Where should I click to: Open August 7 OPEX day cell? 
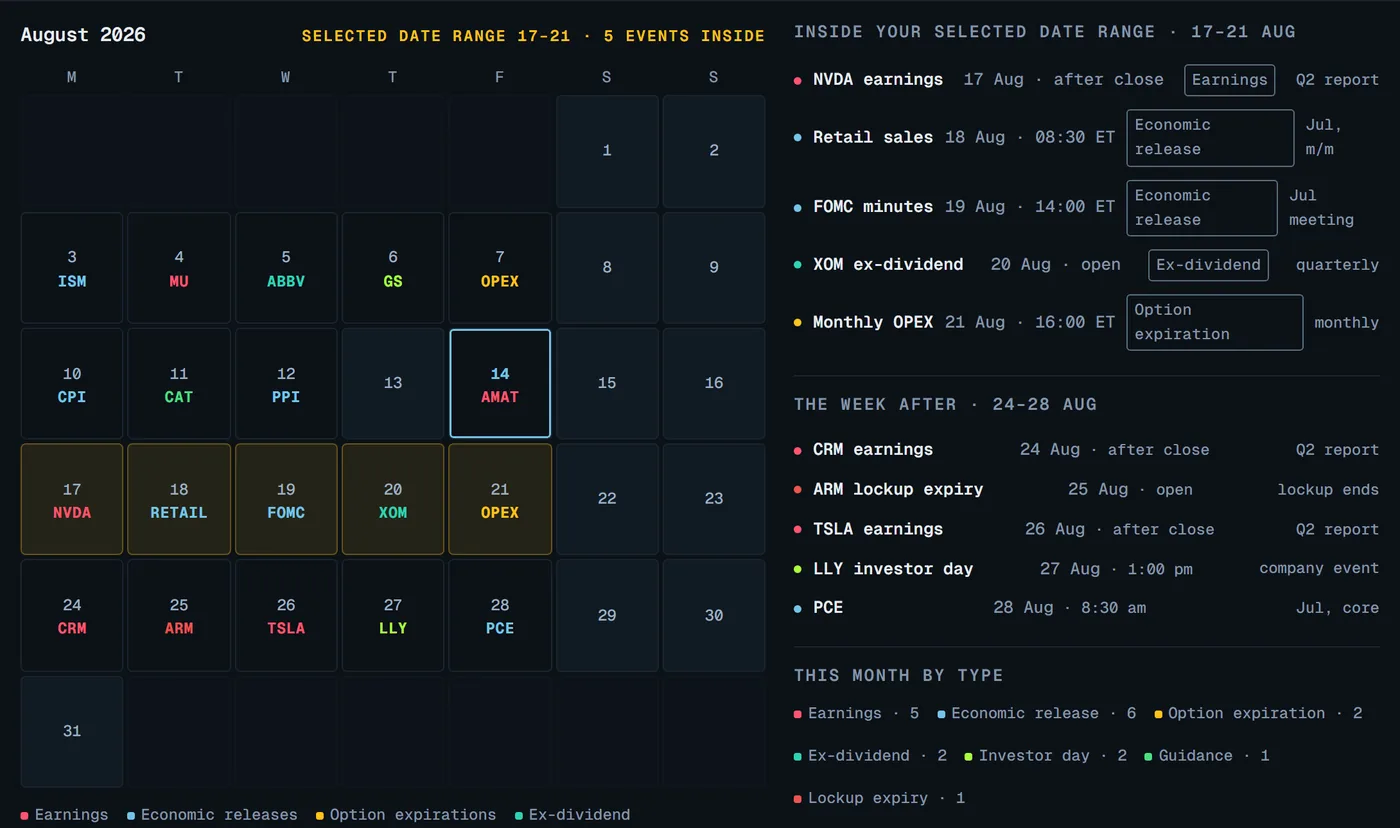coord(500,268)
